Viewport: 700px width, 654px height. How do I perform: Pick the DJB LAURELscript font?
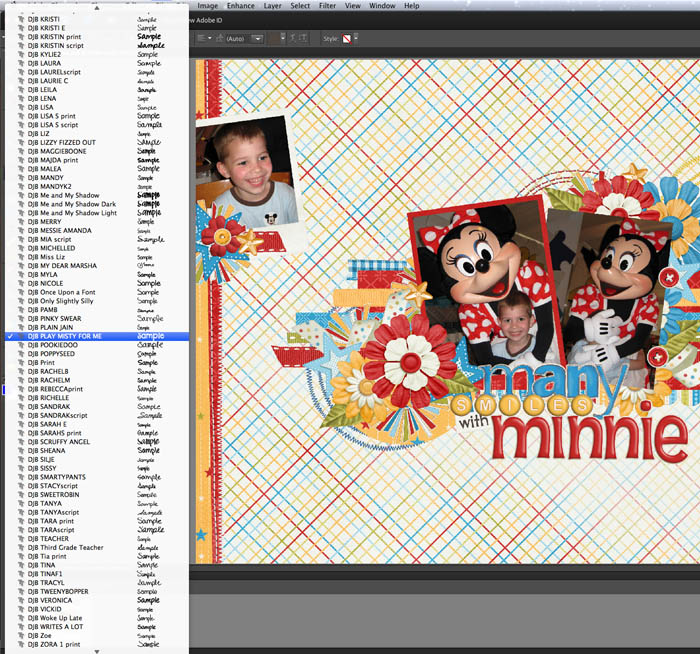tap(97, 72)
